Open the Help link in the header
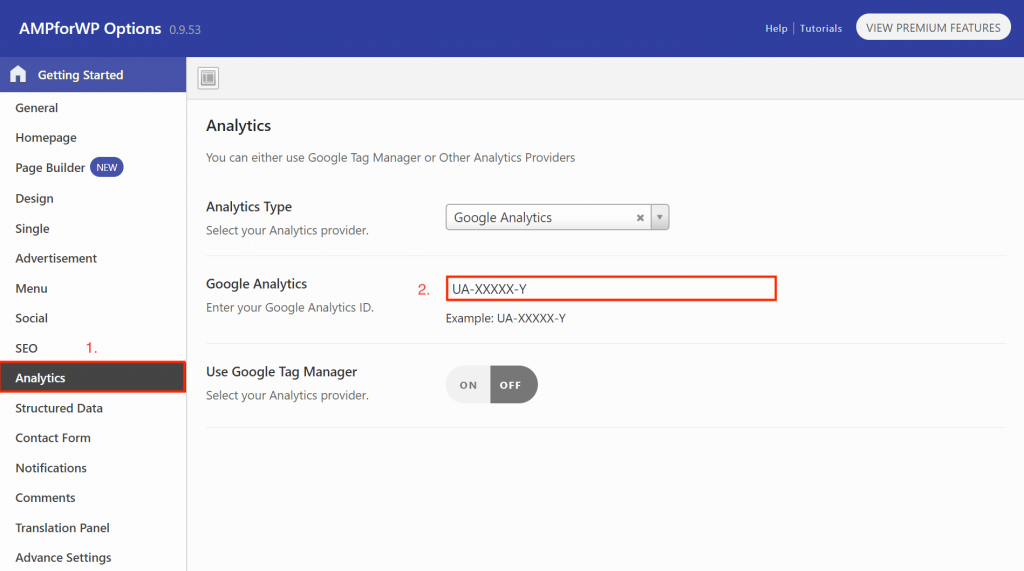Image resolution: width=1024 pixels, height=571 pixels. tap(776, 28)
